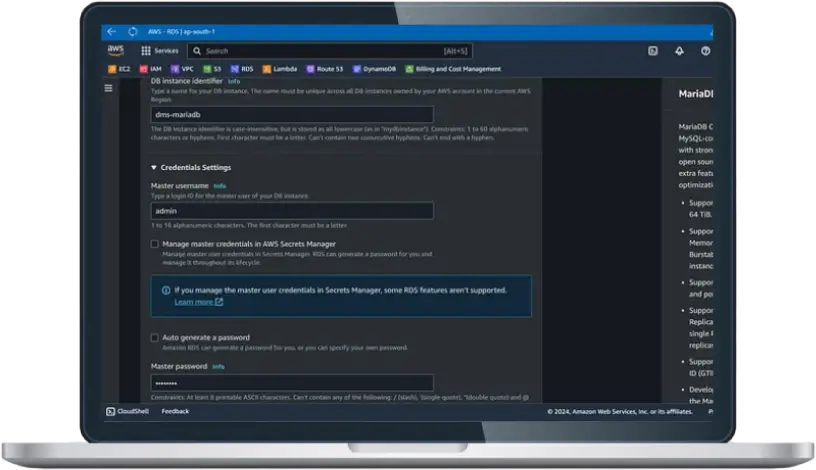816x470 pixels.
Task: Click the AWS logo home icon
Action: point(116,50)
